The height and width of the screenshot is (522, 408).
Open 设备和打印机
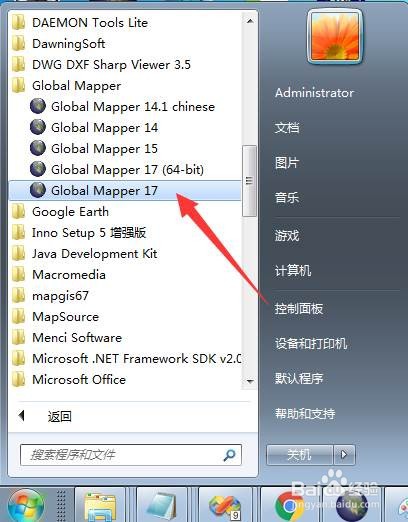coord(311,344)
